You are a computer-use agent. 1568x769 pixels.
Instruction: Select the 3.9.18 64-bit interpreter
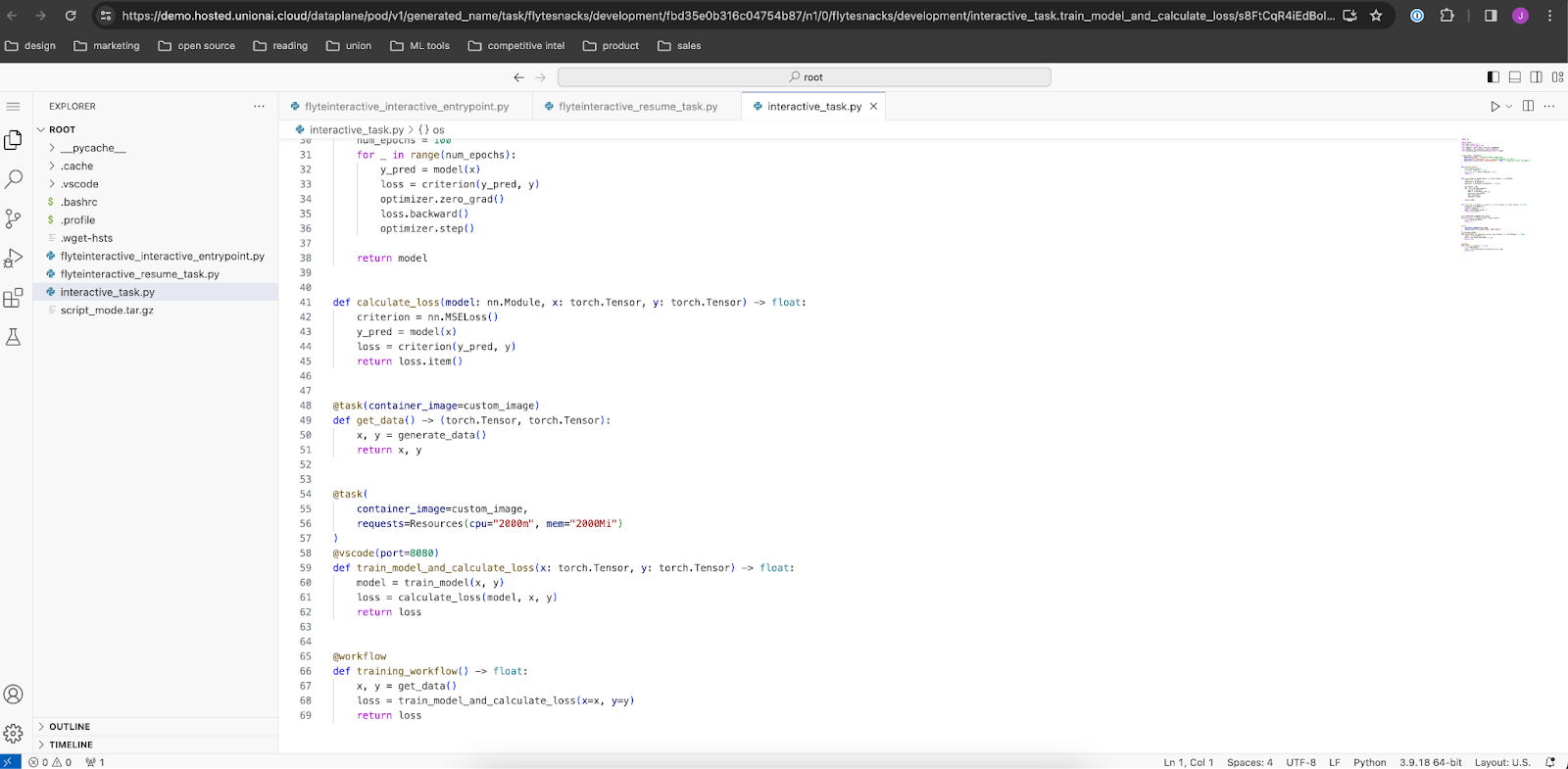click(x=1431, y=762)
